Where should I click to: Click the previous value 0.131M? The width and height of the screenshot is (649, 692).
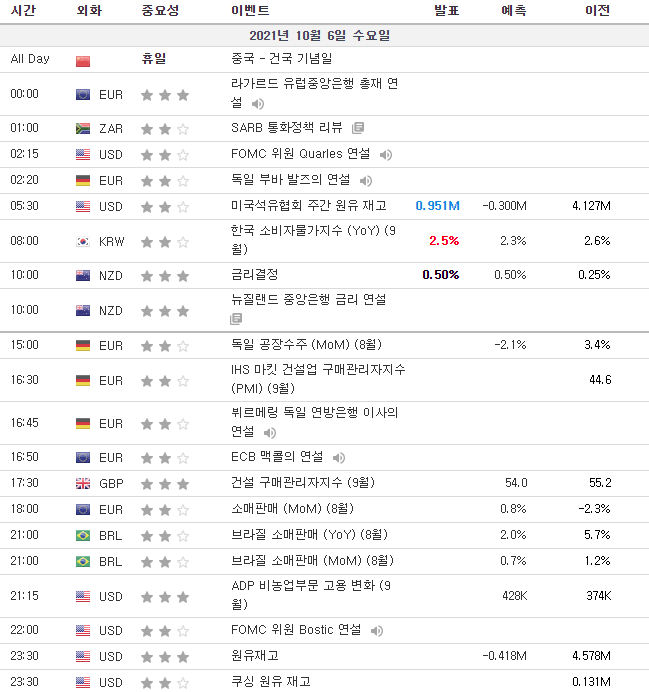click(591, 682)
